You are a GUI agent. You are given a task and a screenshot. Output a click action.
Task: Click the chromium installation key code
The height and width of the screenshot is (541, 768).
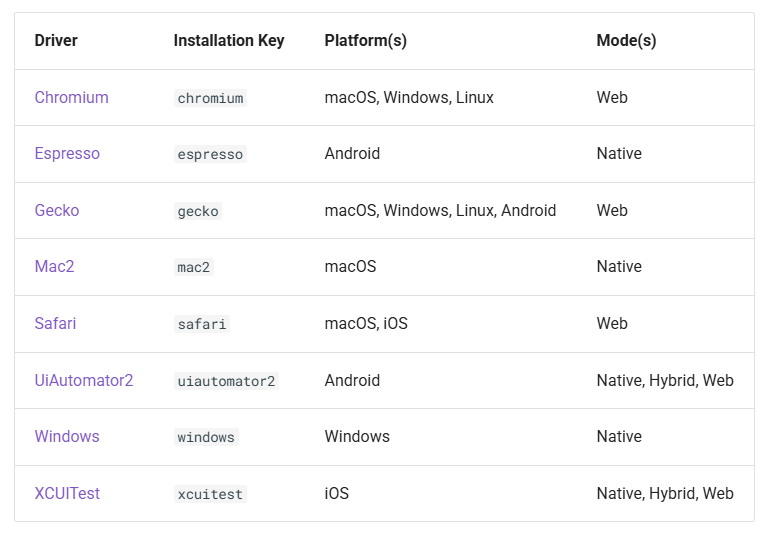pos(210,98)
